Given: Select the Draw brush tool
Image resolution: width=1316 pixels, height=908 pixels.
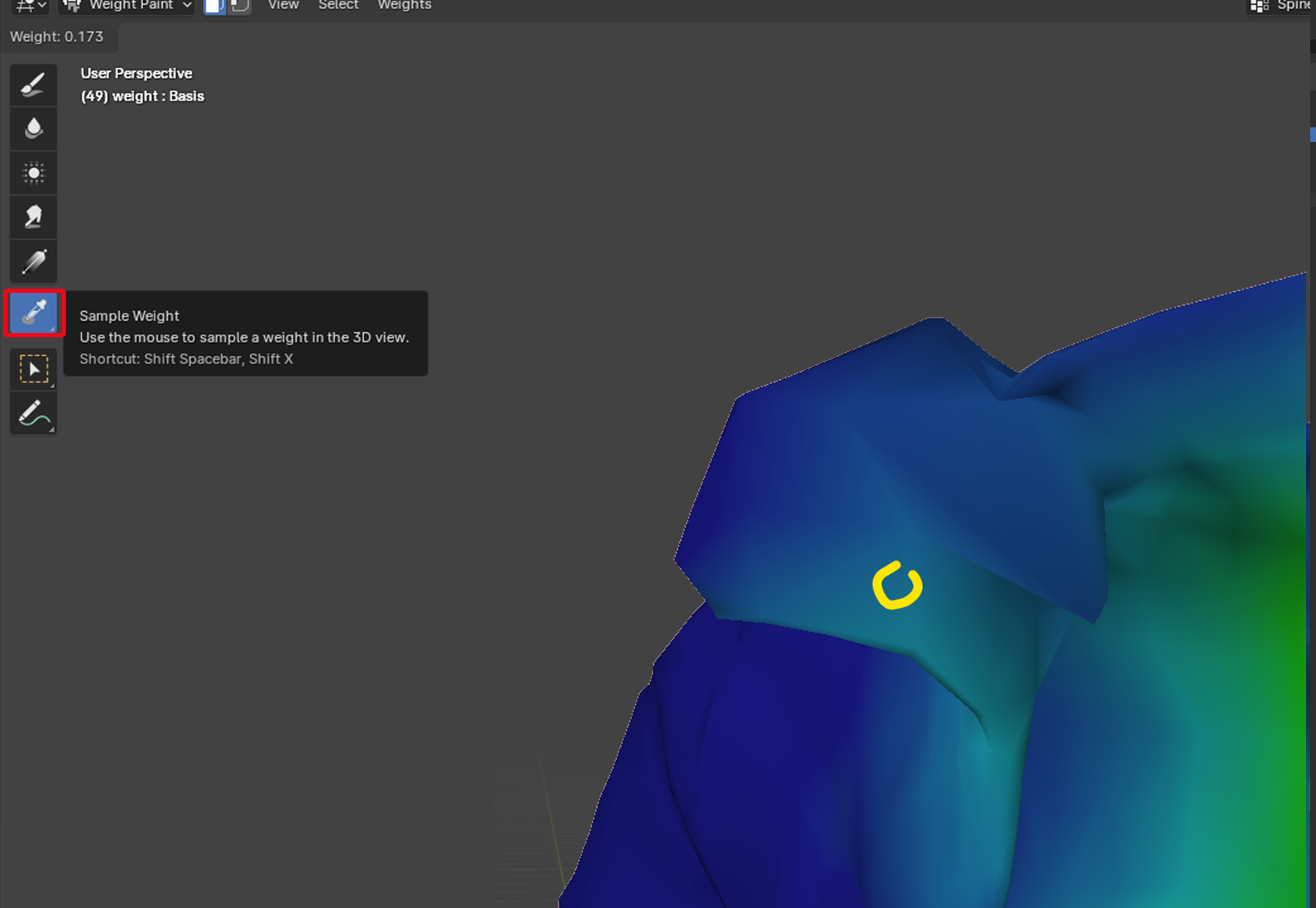Looking at the screenshot, I should (x=33, y=85).
